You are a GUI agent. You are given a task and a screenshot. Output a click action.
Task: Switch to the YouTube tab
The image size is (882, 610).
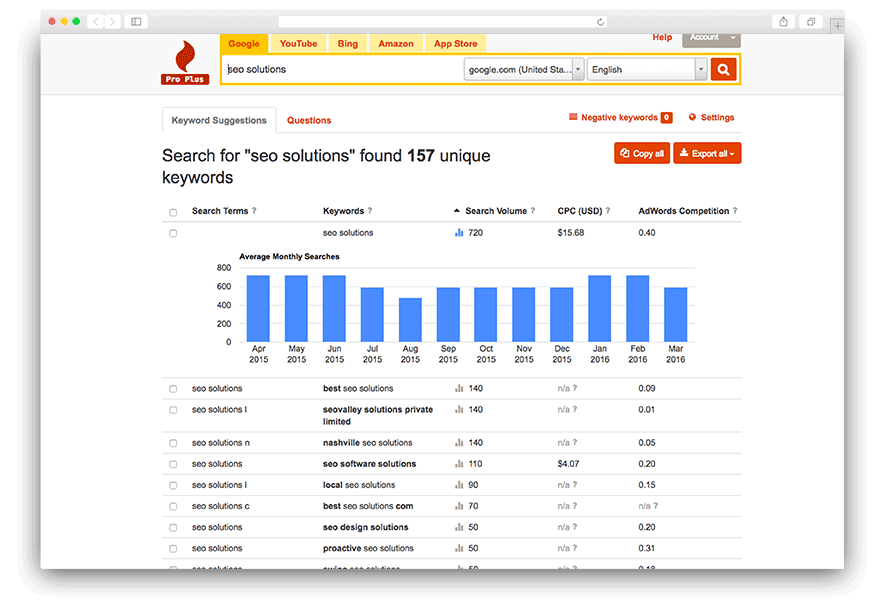tap(297, 43)
